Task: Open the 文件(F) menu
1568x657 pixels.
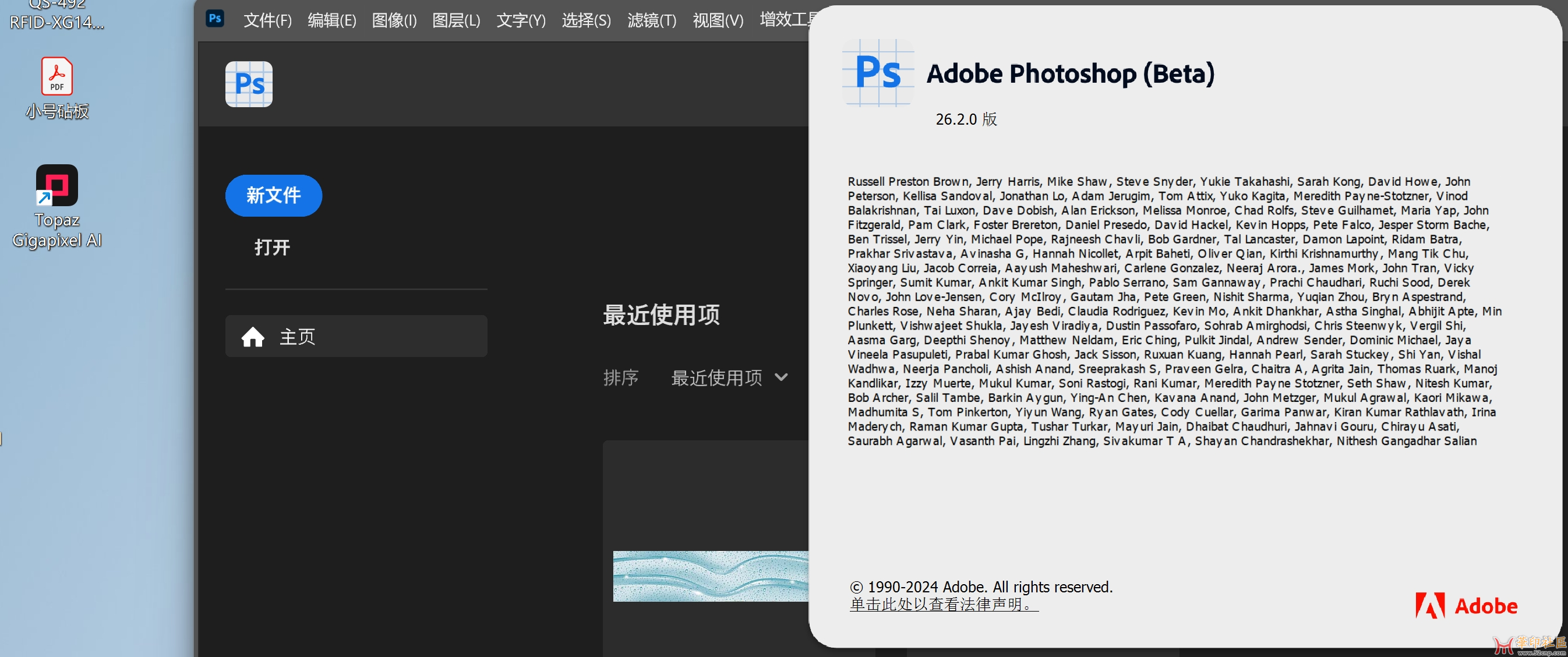Action: click(267, 21)
